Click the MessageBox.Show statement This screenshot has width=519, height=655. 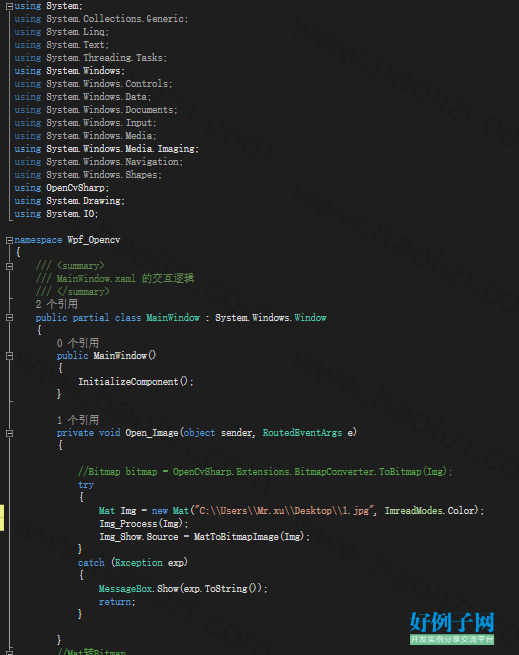183,589
